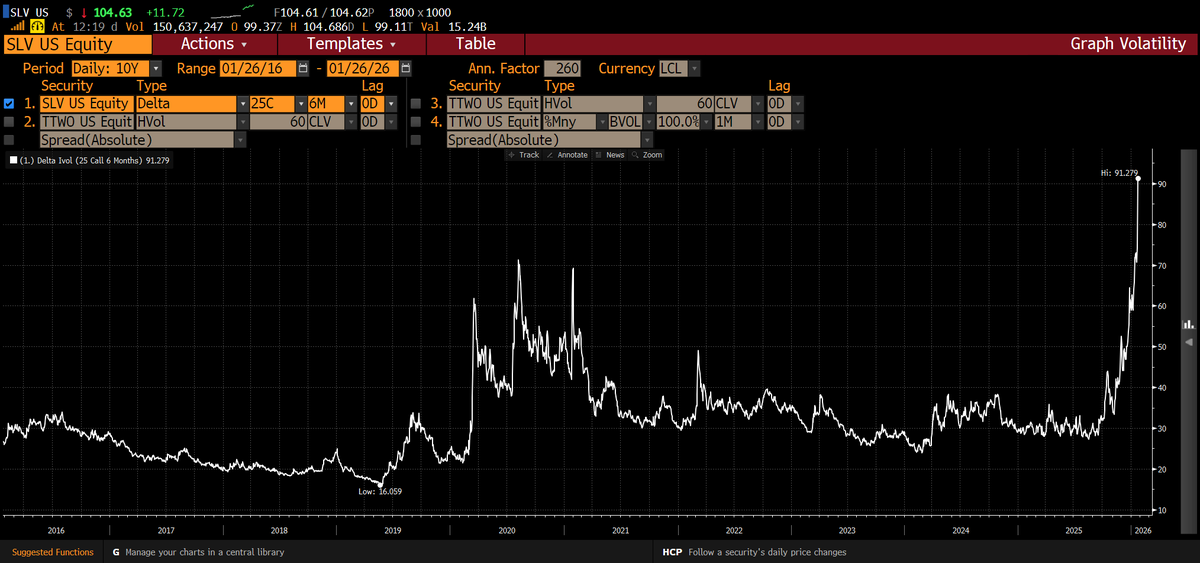The image size is (1200, 563).
Task: Click HCP daily price changes suggestion
Action: click(754, 552)
